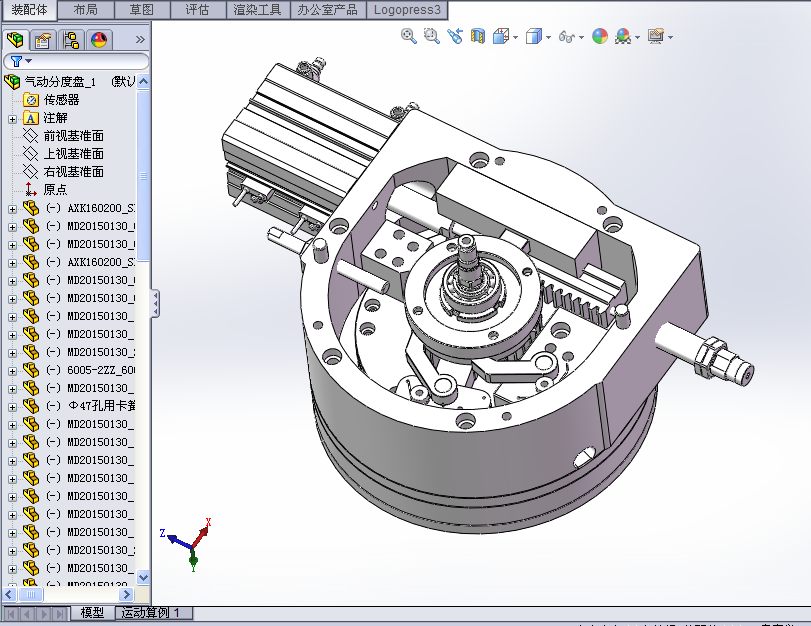Switch to the 草图 ribbon tab
This screenshot has height=626, width=811.
pos(142,9)
